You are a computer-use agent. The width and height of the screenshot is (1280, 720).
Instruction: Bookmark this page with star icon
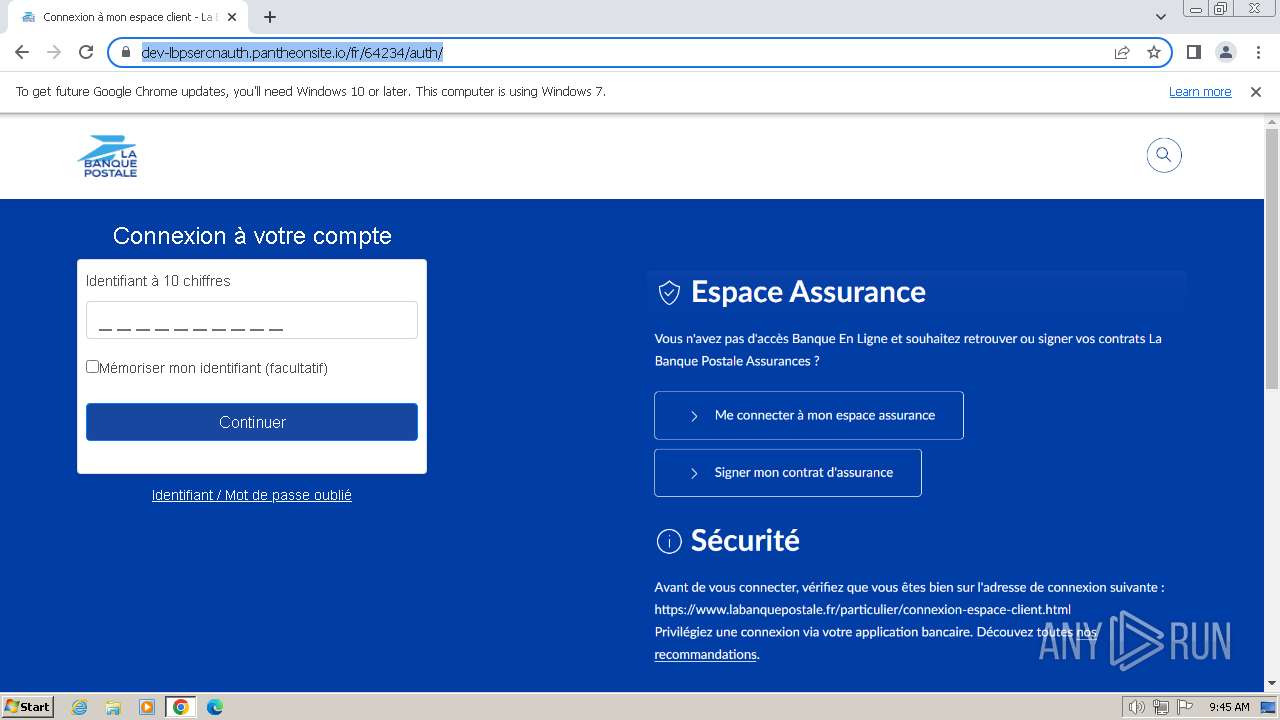(x=1154, y=52)
